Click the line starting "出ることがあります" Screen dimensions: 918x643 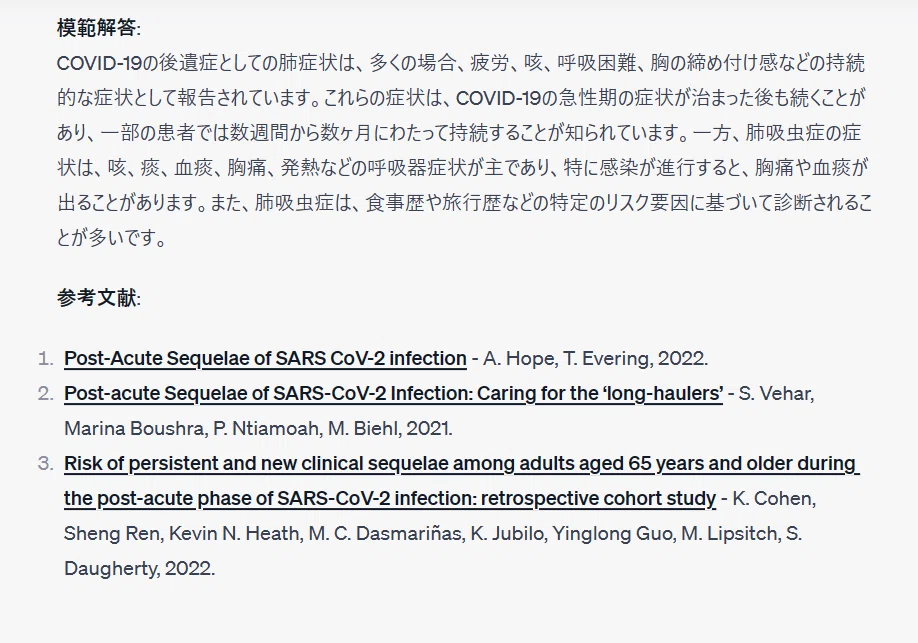click(x=465, y=203)
